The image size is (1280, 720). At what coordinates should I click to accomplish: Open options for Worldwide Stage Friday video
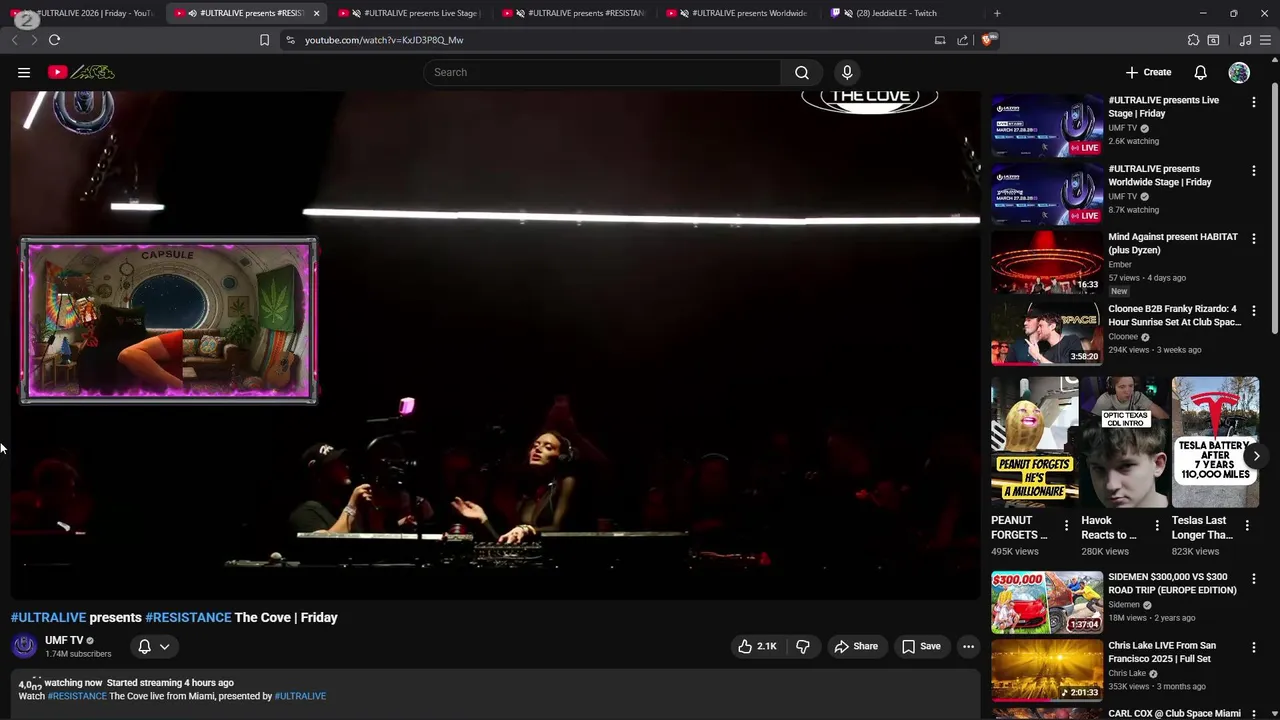pyautogui.click(x=1253, y=171)
